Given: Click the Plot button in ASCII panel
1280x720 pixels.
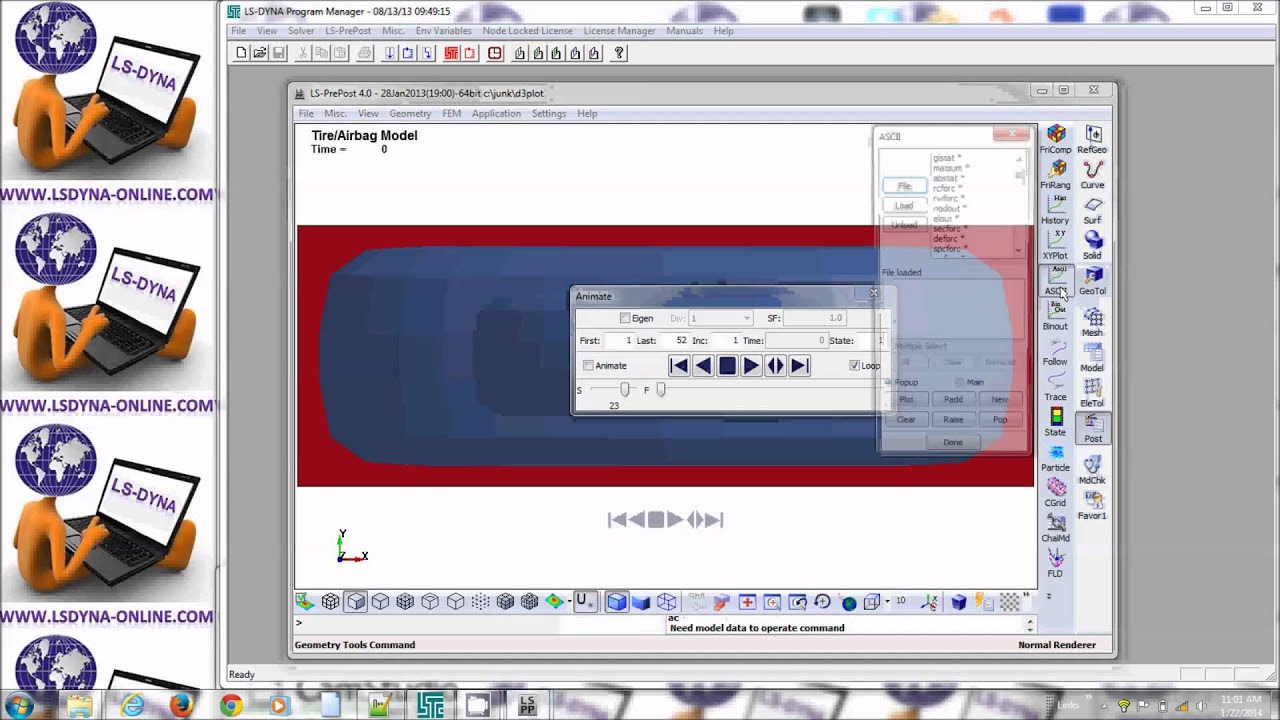Looking at the screenshot, I should 906,399.
